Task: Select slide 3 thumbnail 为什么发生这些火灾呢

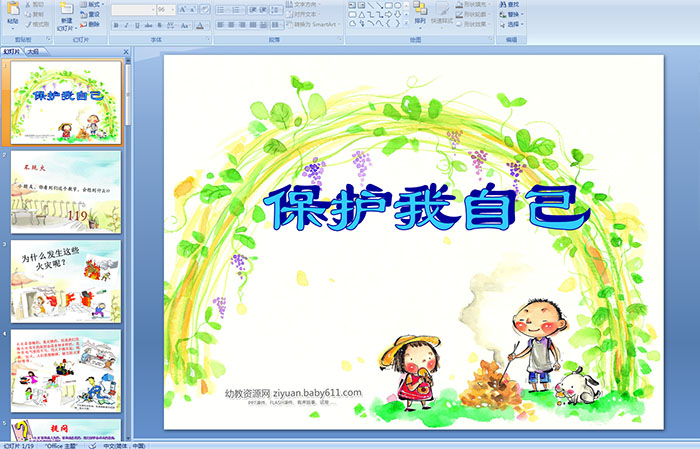Action: tap(66, 281)
